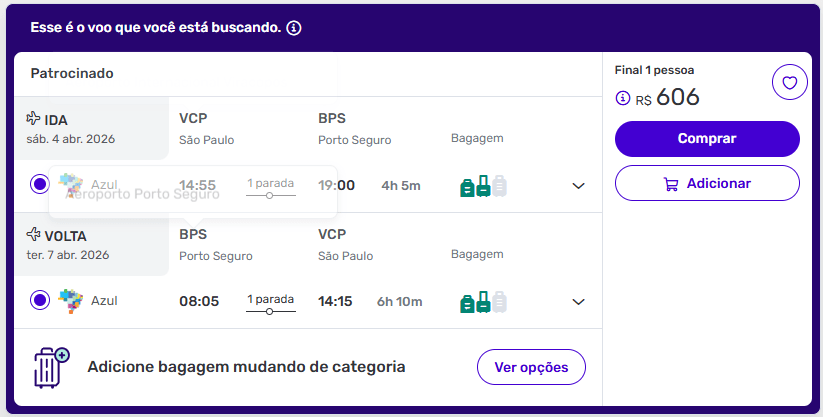This screenshot has height=417, width=823.
Task: Click info icon beside header text
Action: click(293, 28)
